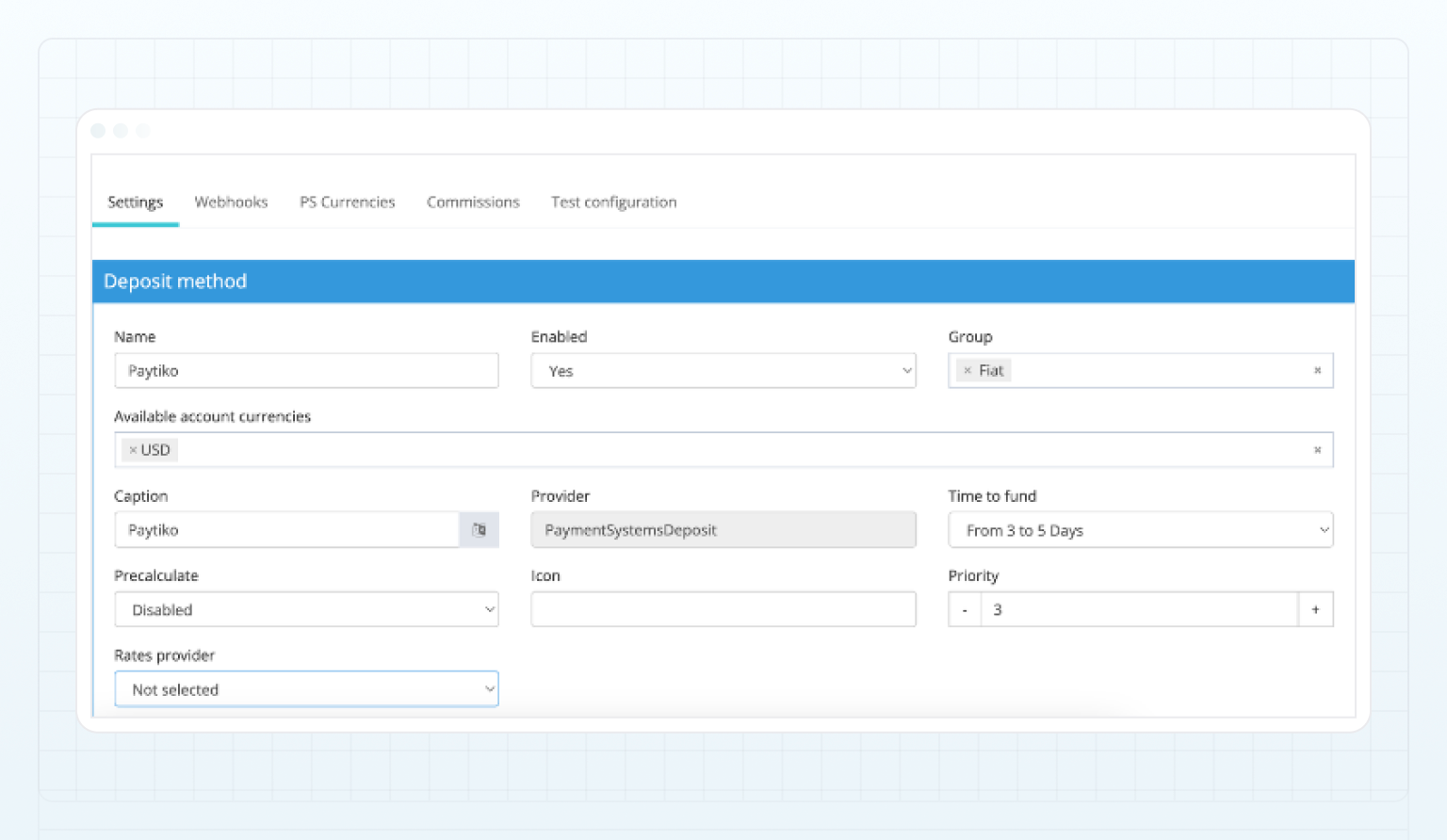Select the Settings tab
The width and height of the screenshot is (1447, 840).
(x=135, y=202)
